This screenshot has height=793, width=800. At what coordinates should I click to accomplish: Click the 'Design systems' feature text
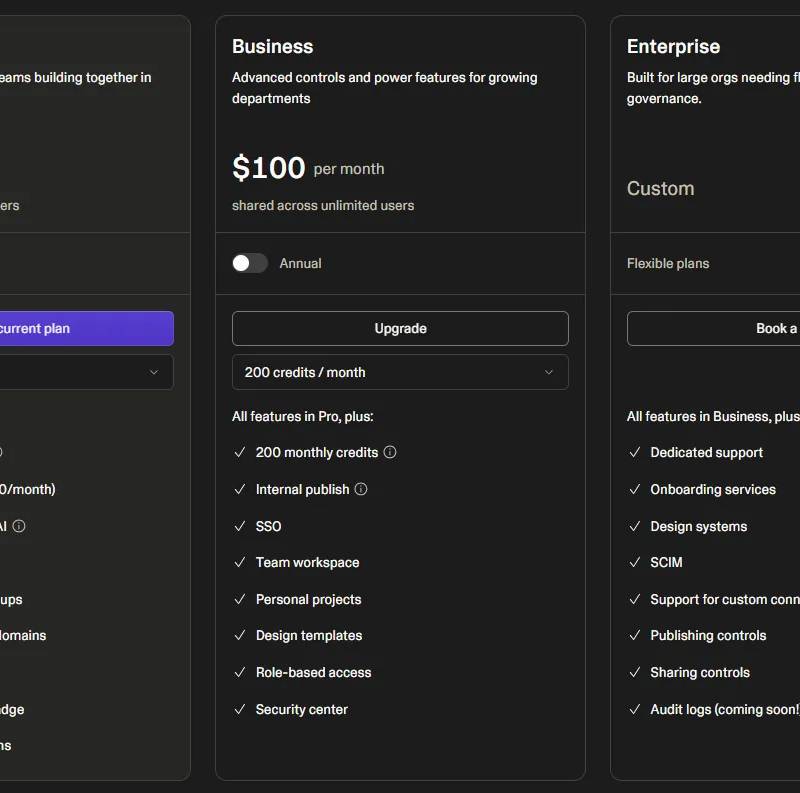[x=698, y=526]
